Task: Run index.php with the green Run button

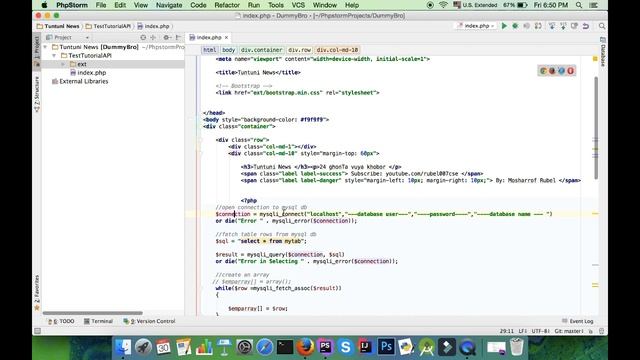Action: tap(504, 26)
